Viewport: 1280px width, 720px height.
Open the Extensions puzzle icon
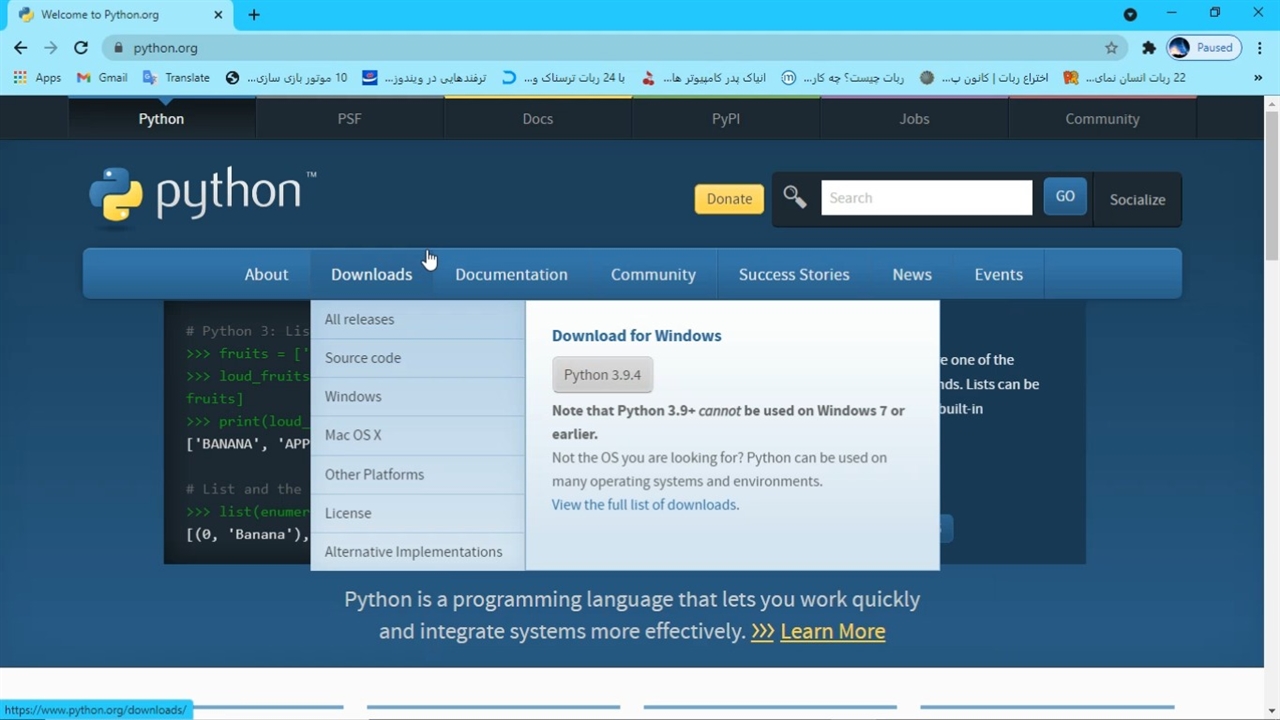(1149, 48)
